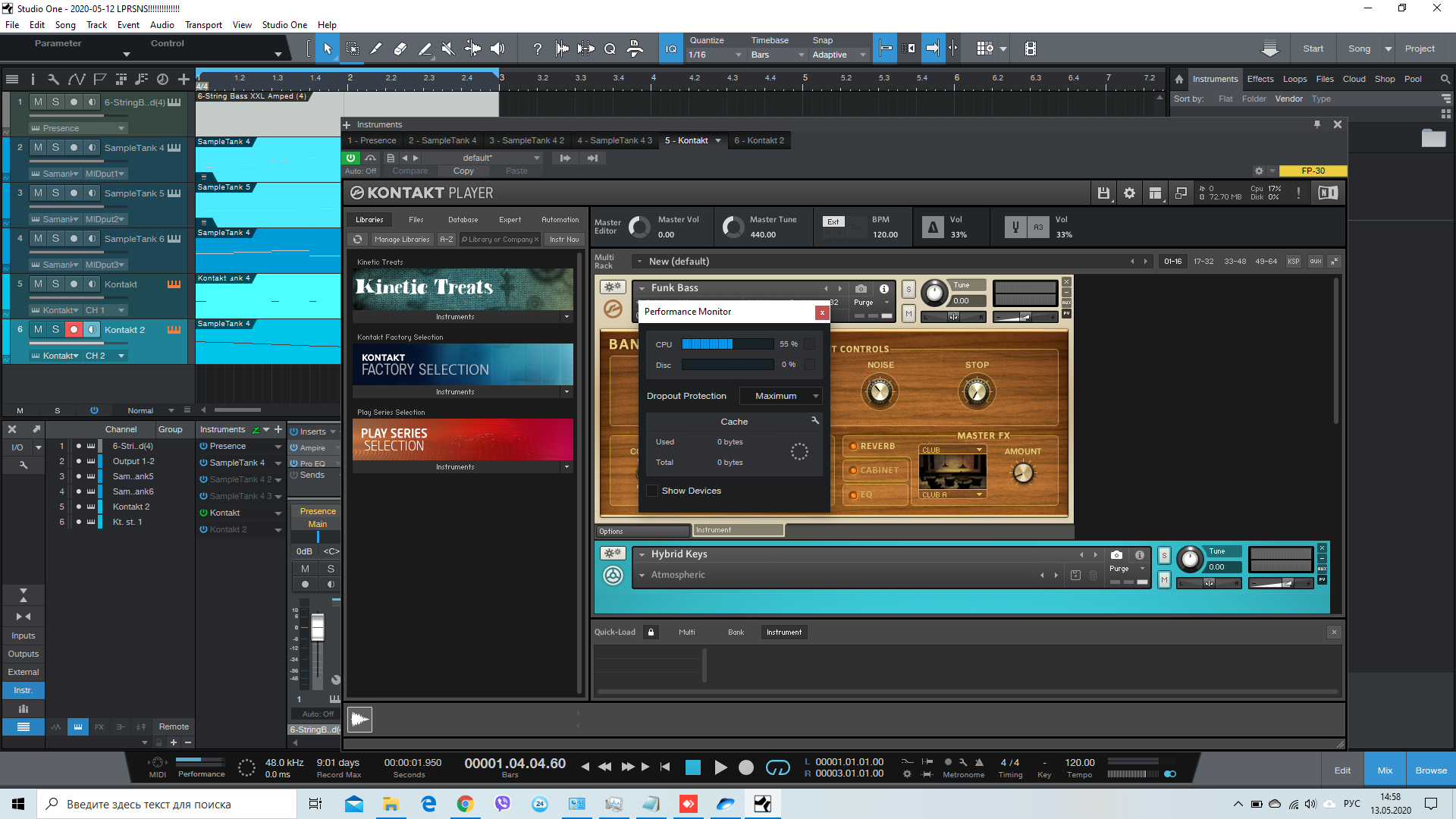This screenshot has height=819, width=1456.
Task: Click the Manage Libraries button
Action: 402,240
